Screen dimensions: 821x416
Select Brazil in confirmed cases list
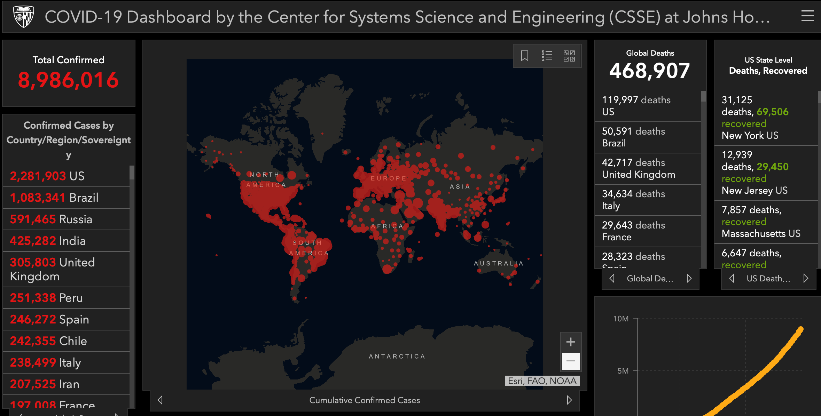pos(66,197)
